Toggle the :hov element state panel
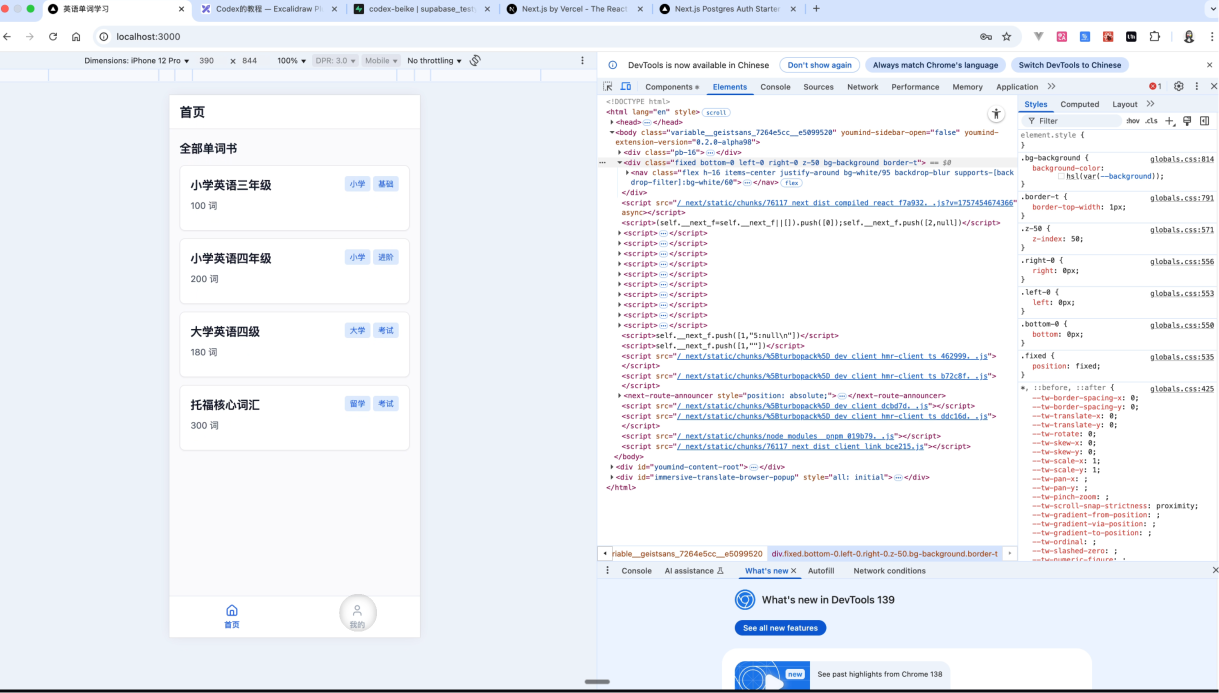This screenshot has height=693, width=1219. (x=1132, y=121)
